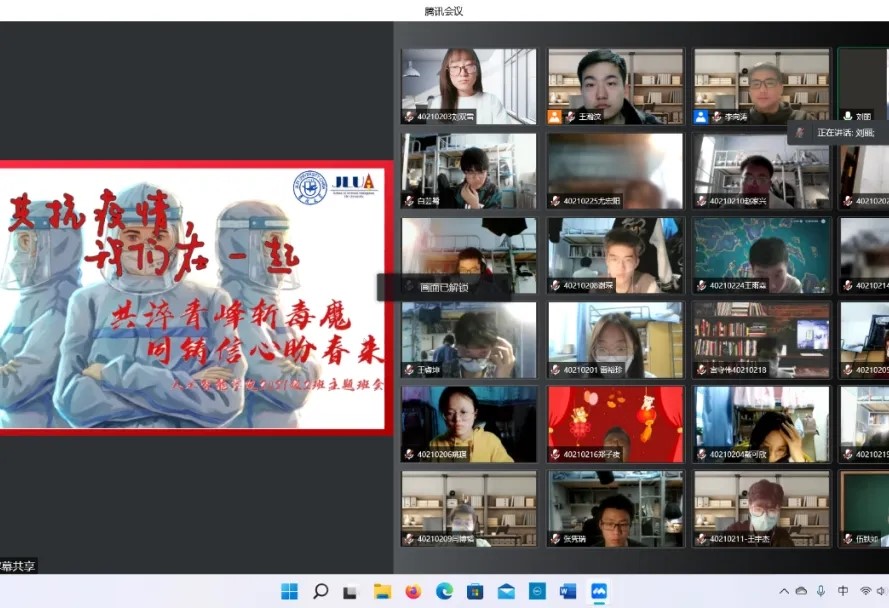Image resolution: width=889 pixels, height=608 pixels.
Task: Open the Windows Start menu
Action: [289, 591]
